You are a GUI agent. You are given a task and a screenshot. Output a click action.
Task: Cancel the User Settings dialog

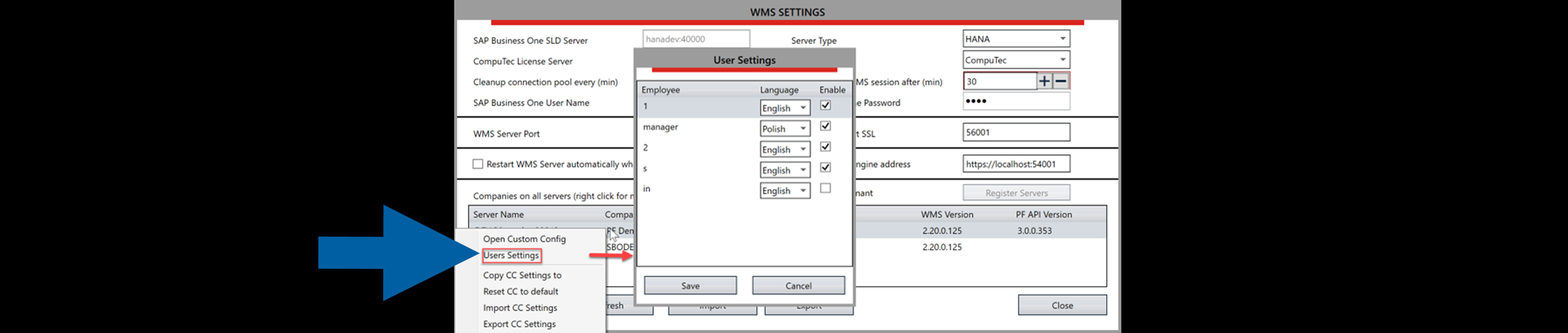pos(798,285)
